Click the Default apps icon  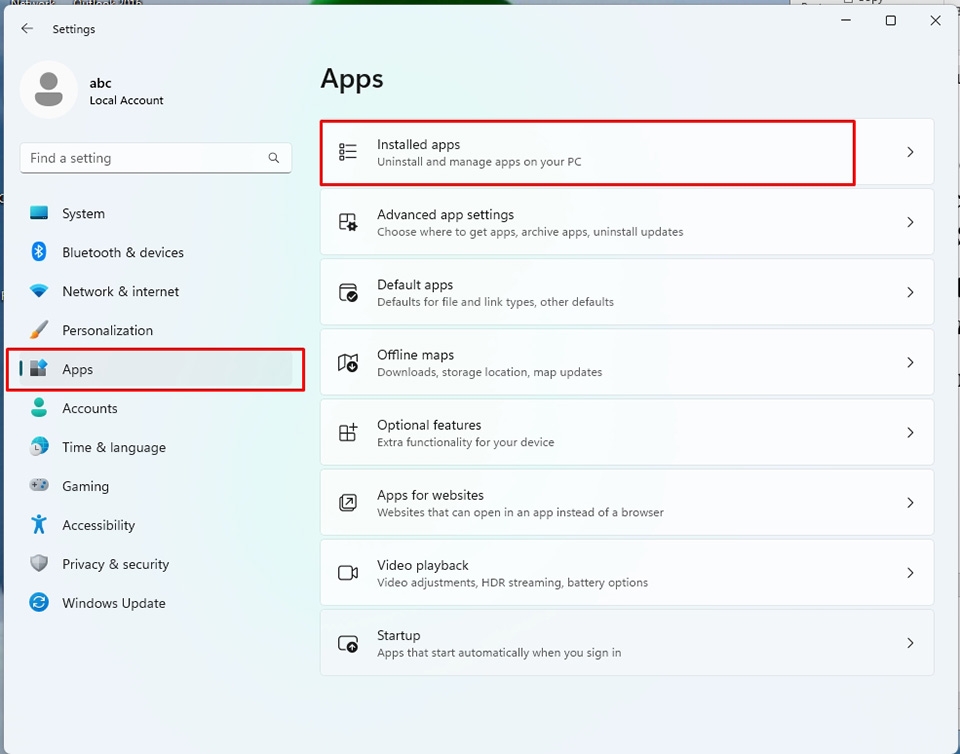(348, 293)
